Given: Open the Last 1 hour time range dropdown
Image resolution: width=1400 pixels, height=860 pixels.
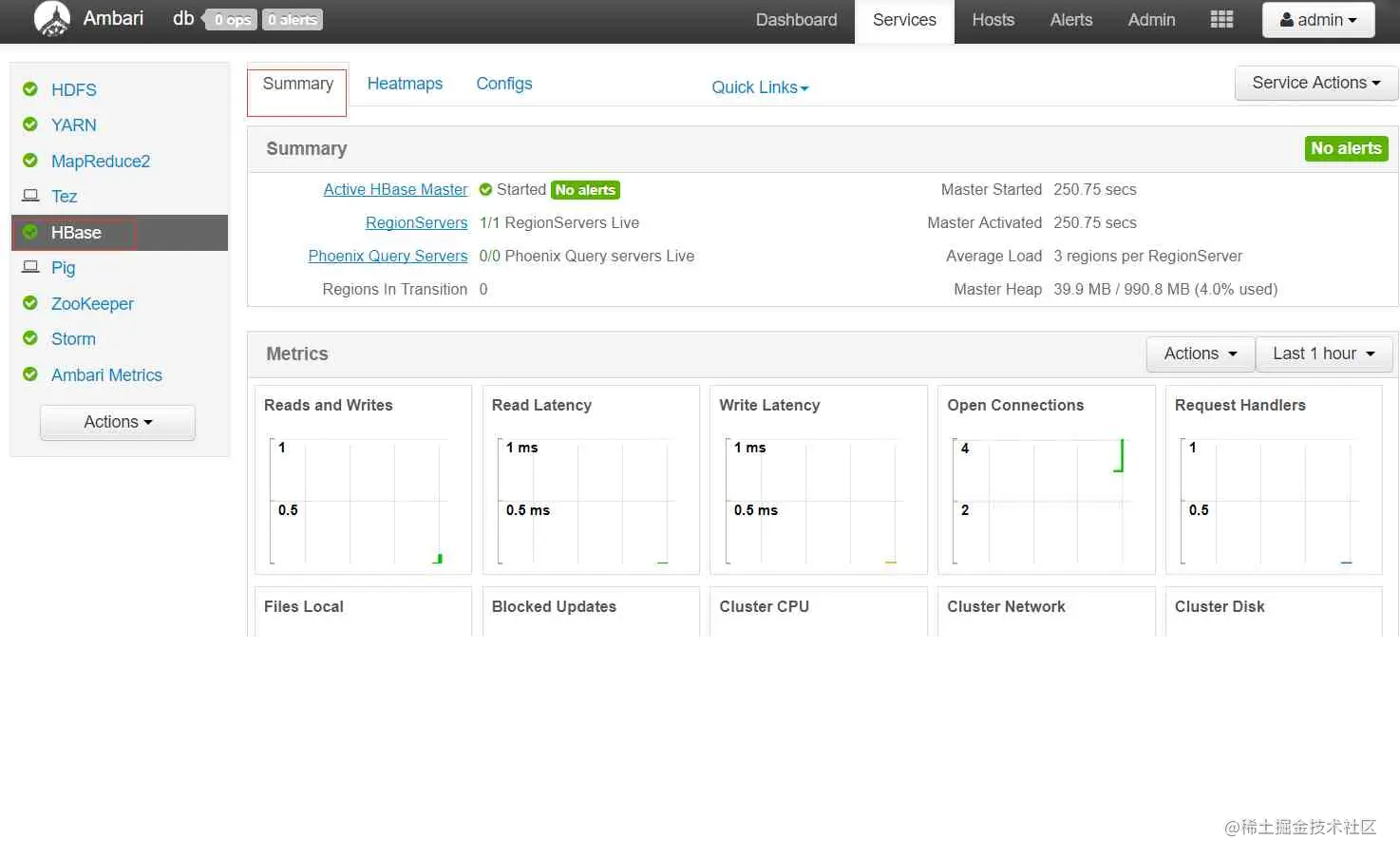Looking at the screenshot, I should click(1324, 354).
